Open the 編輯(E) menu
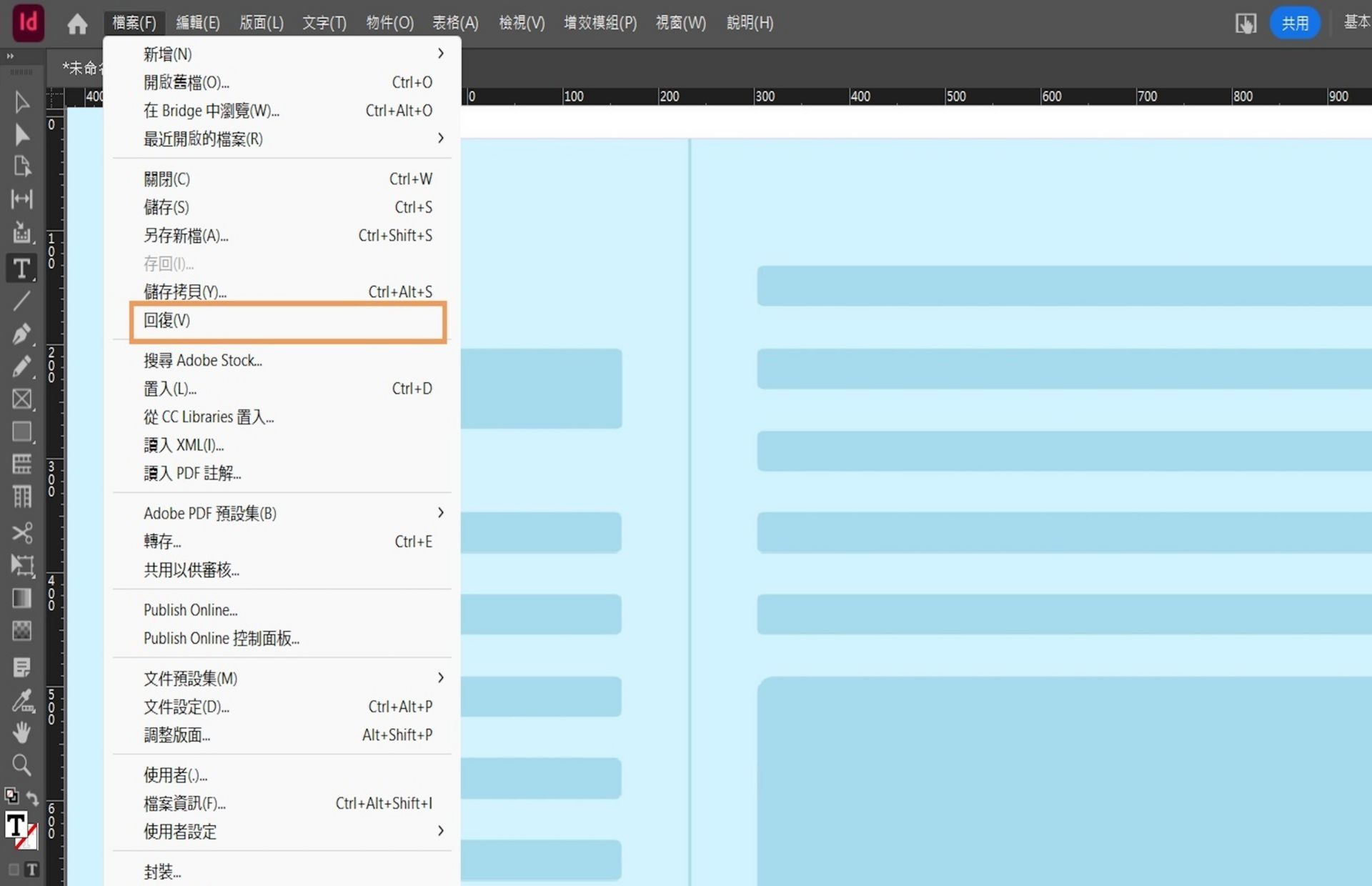Image resolution: width=1372 pixels, height=886 pixels. (198, 23)
